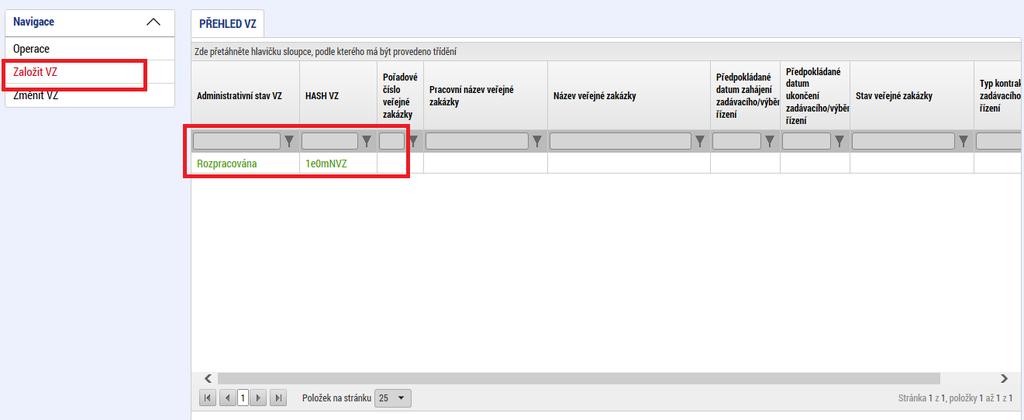1024x420 pixels.
Task: Open filter icon for Předpokládané datum zahájení
Action: point(769,141)
